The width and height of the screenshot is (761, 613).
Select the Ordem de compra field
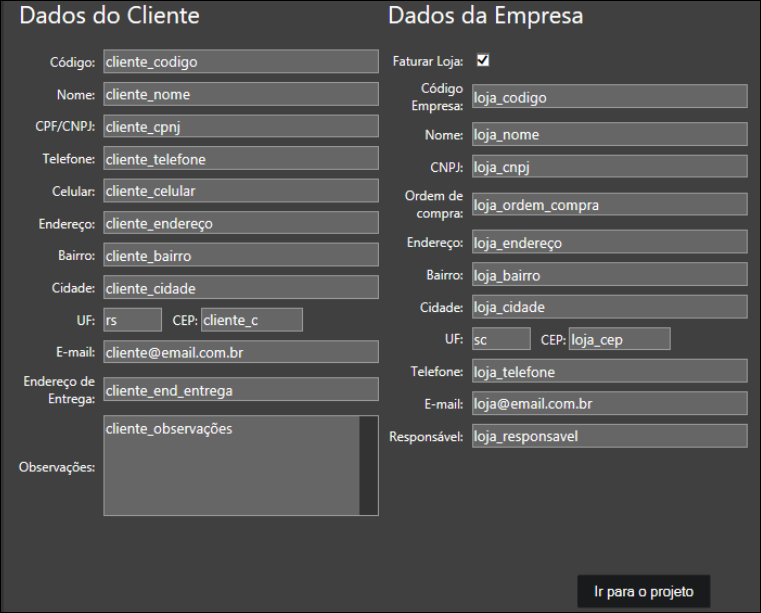[x=609, y=204]
